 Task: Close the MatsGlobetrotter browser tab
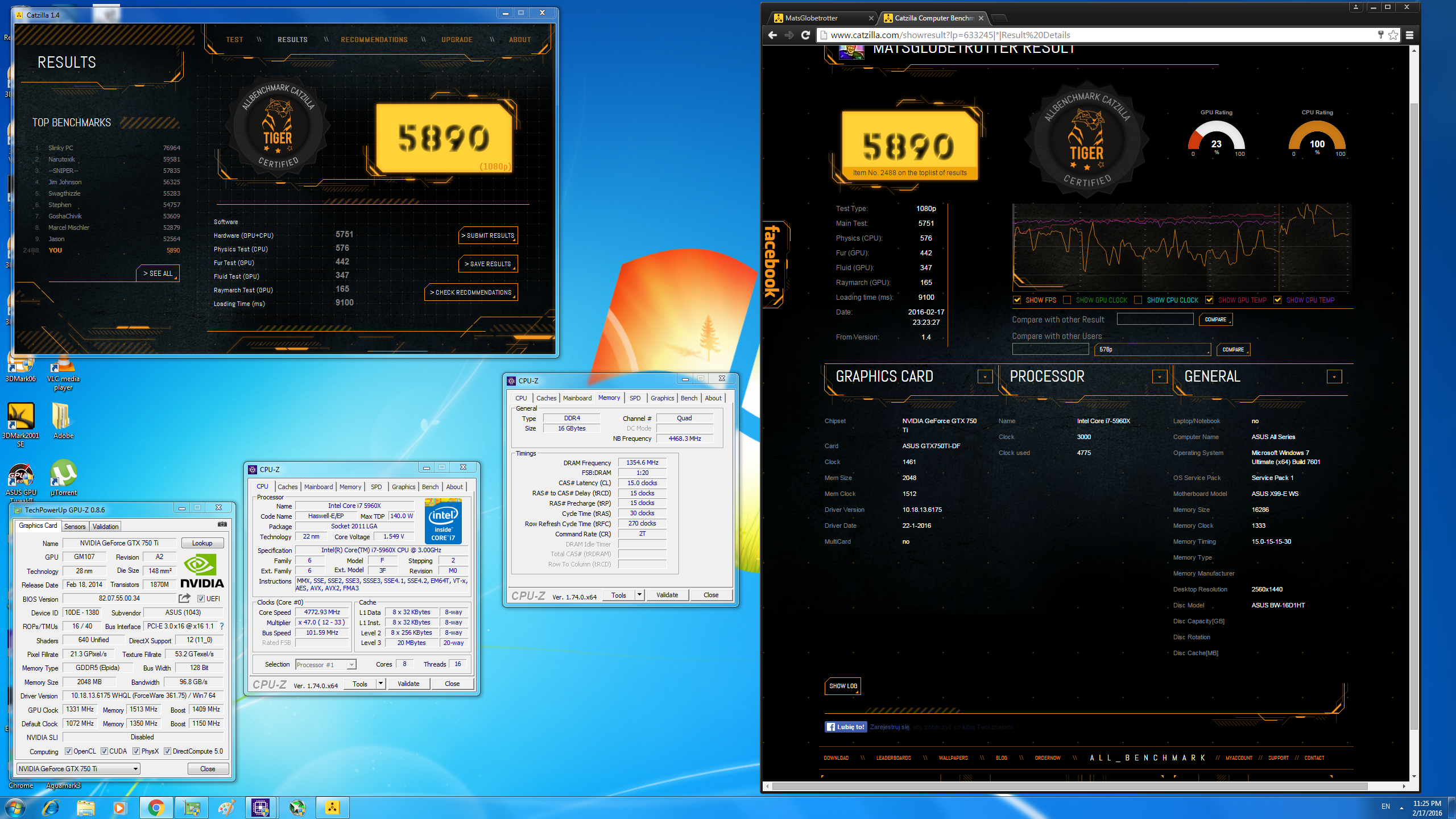click(871, 18)
